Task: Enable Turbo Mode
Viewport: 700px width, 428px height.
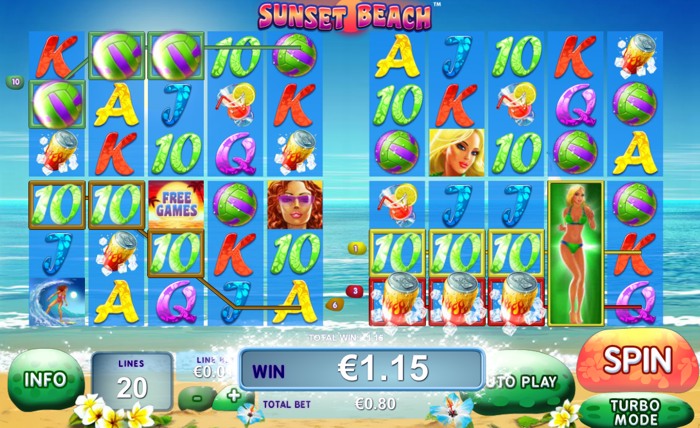Action: click(636, 411)
